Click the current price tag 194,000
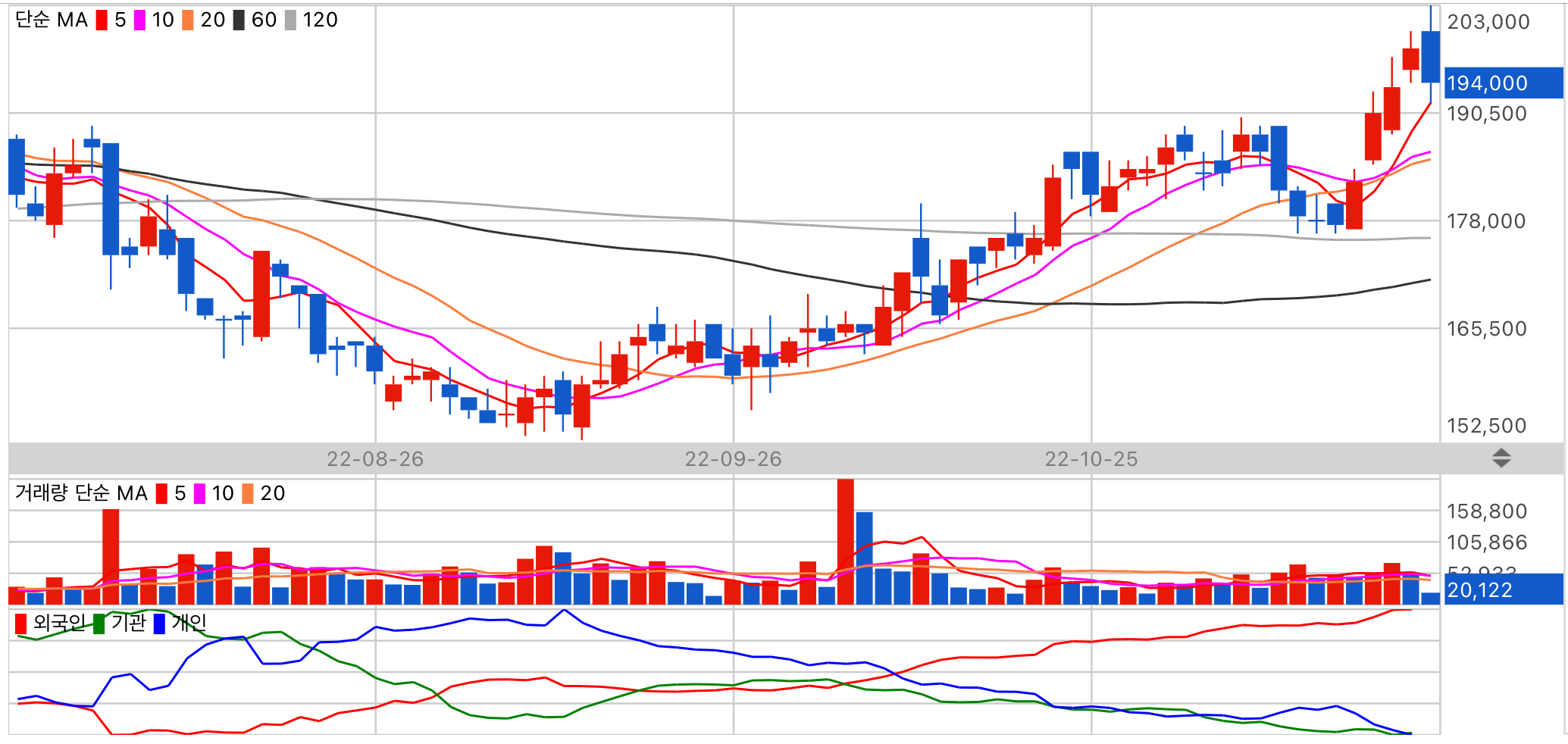This screenshot has width=1568, height=744. (x=1504, y=83)
